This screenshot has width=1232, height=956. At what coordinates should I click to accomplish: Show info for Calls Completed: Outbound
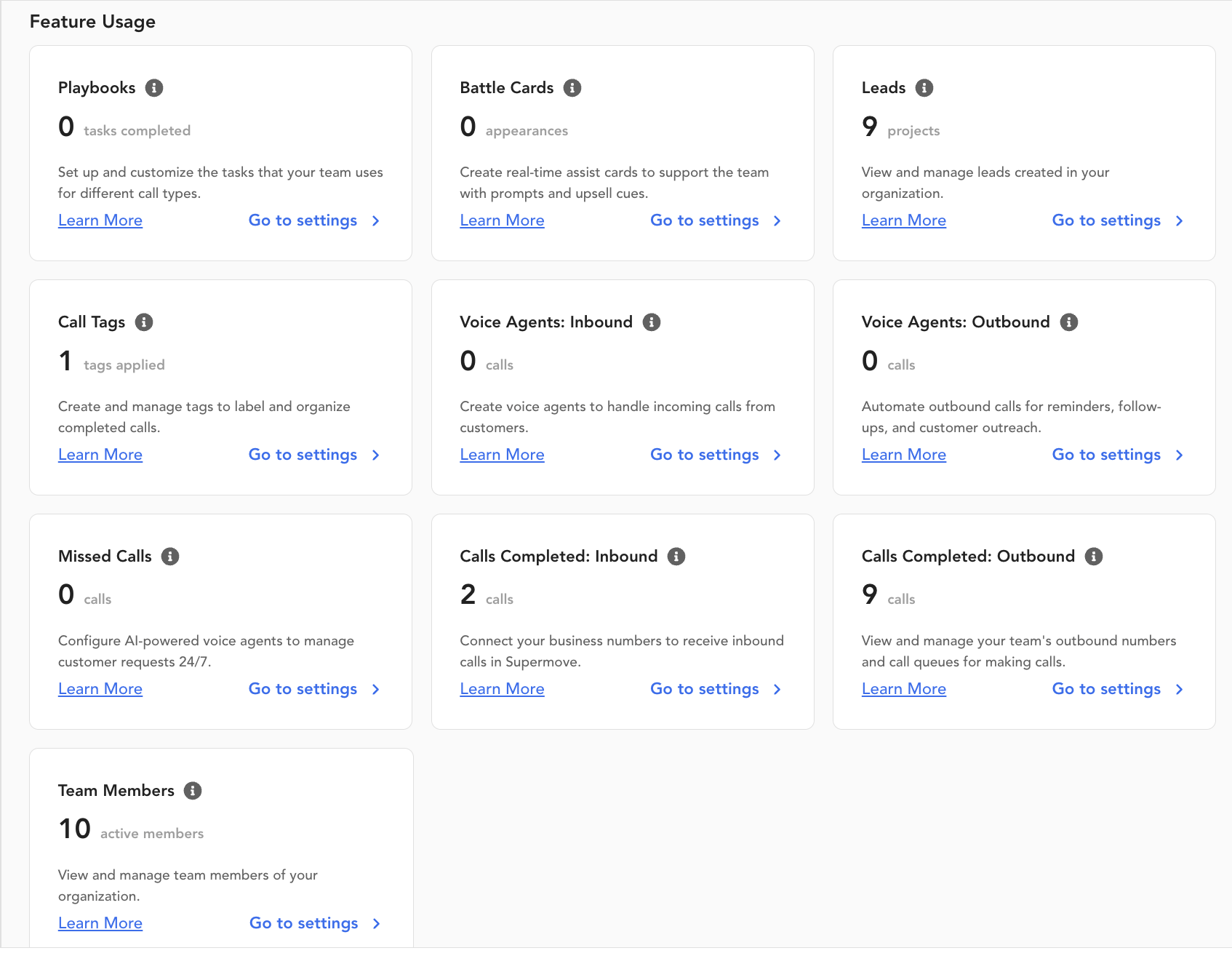click(x=1094, y=557)
